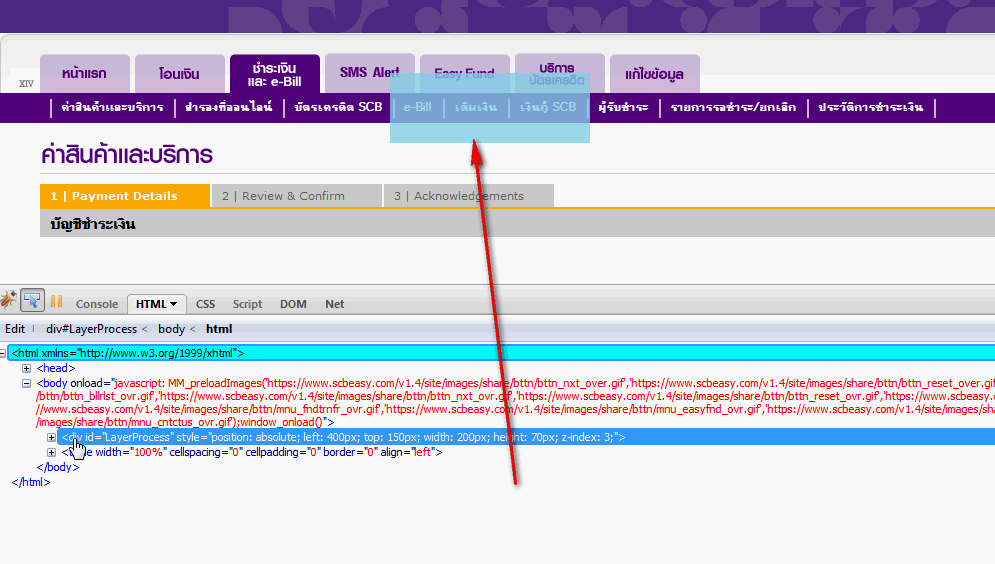This screenshot has height=564, width=995.
Task: Click the ผู้รับชำระ submenu link
Action: 623,107
